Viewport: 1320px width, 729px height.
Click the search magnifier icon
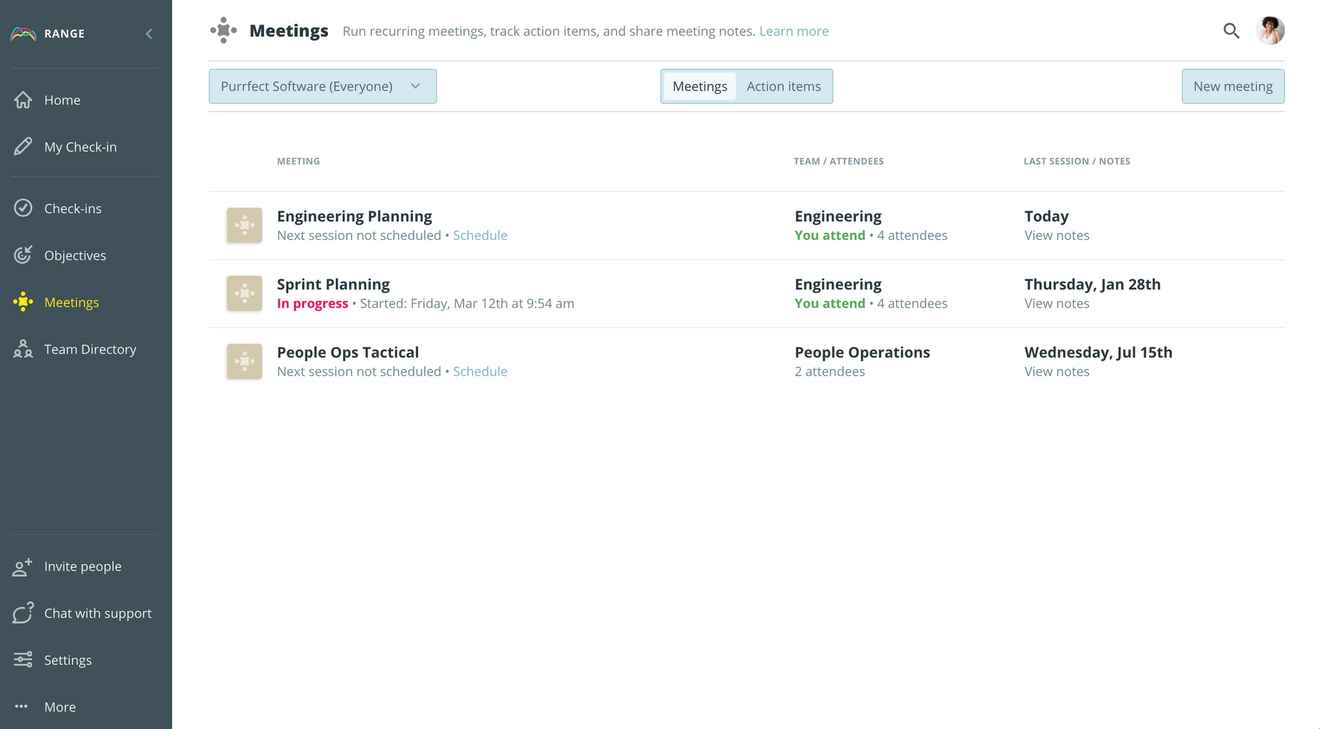pos(1231,31)
